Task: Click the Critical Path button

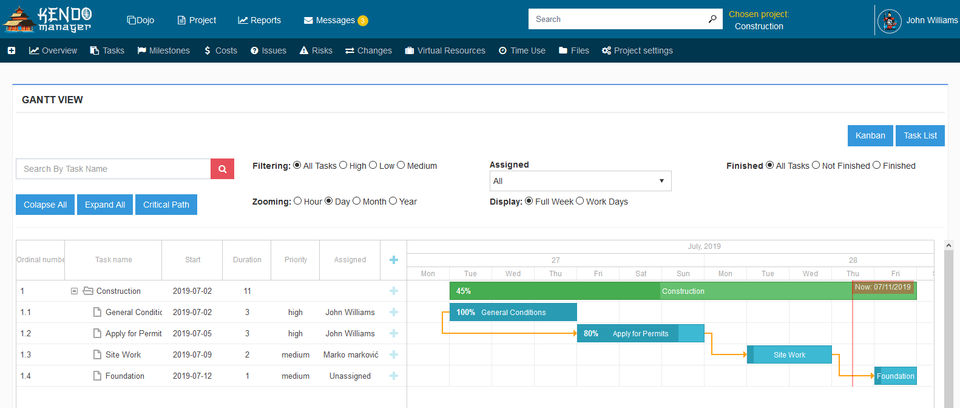Action: click(167, 205)
